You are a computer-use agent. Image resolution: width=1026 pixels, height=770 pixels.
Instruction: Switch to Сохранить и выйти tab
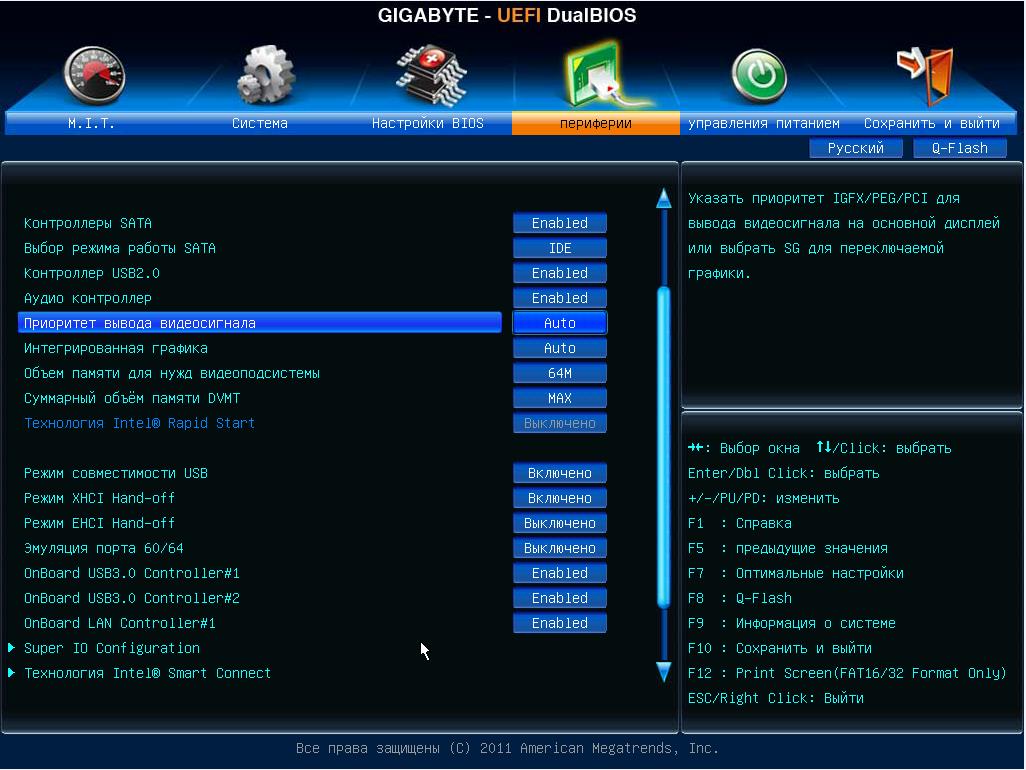[x=932, y=123]
